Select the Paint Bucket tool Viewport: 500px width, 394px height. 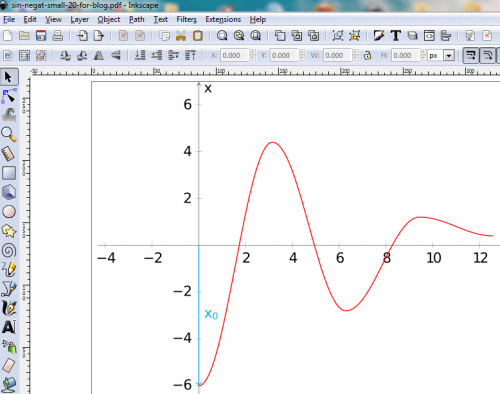coord(9,385)
